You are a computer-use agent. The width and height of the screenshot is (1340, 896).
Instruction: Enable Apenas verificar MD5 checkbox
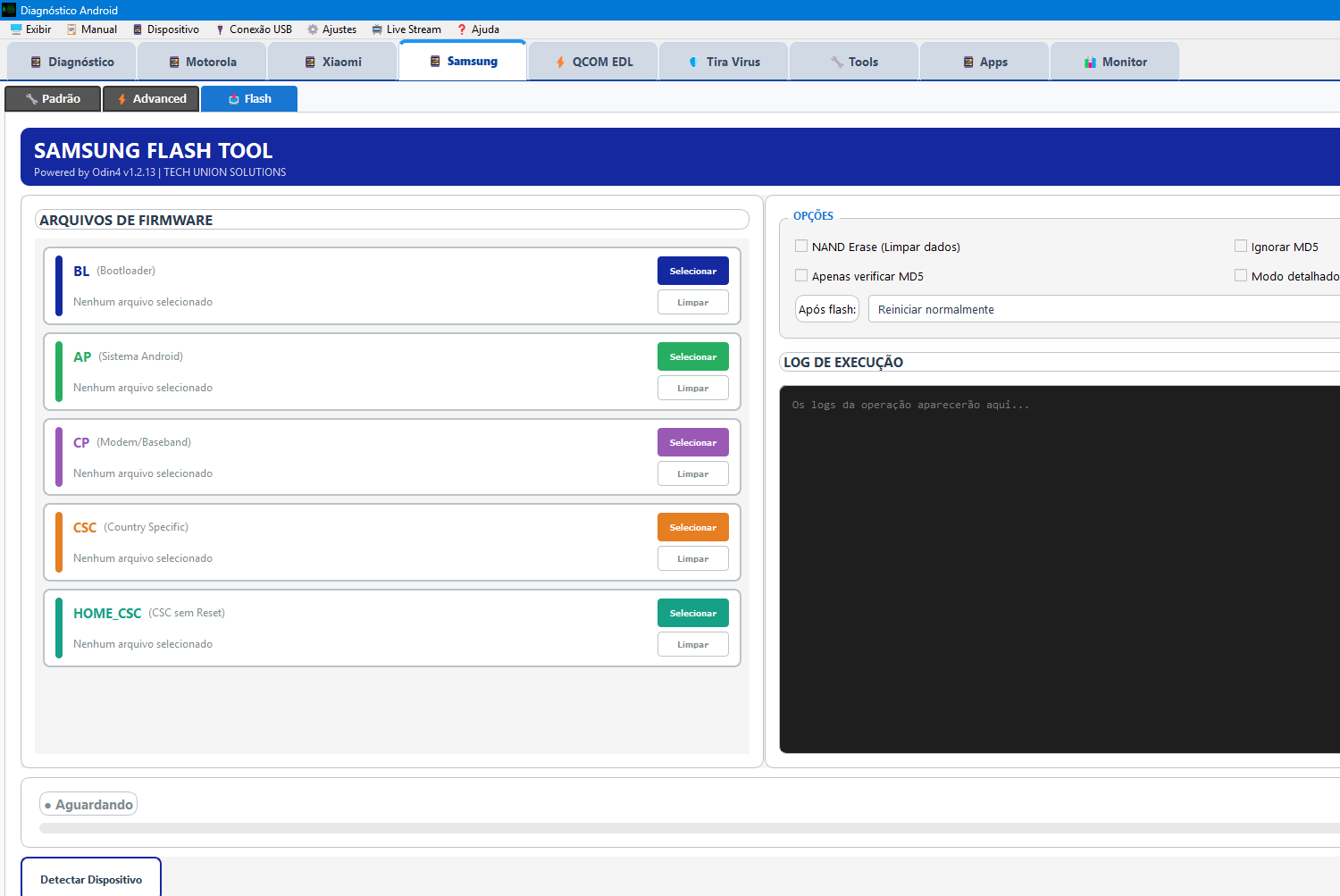pyautogui.click(x=801, y=276)
